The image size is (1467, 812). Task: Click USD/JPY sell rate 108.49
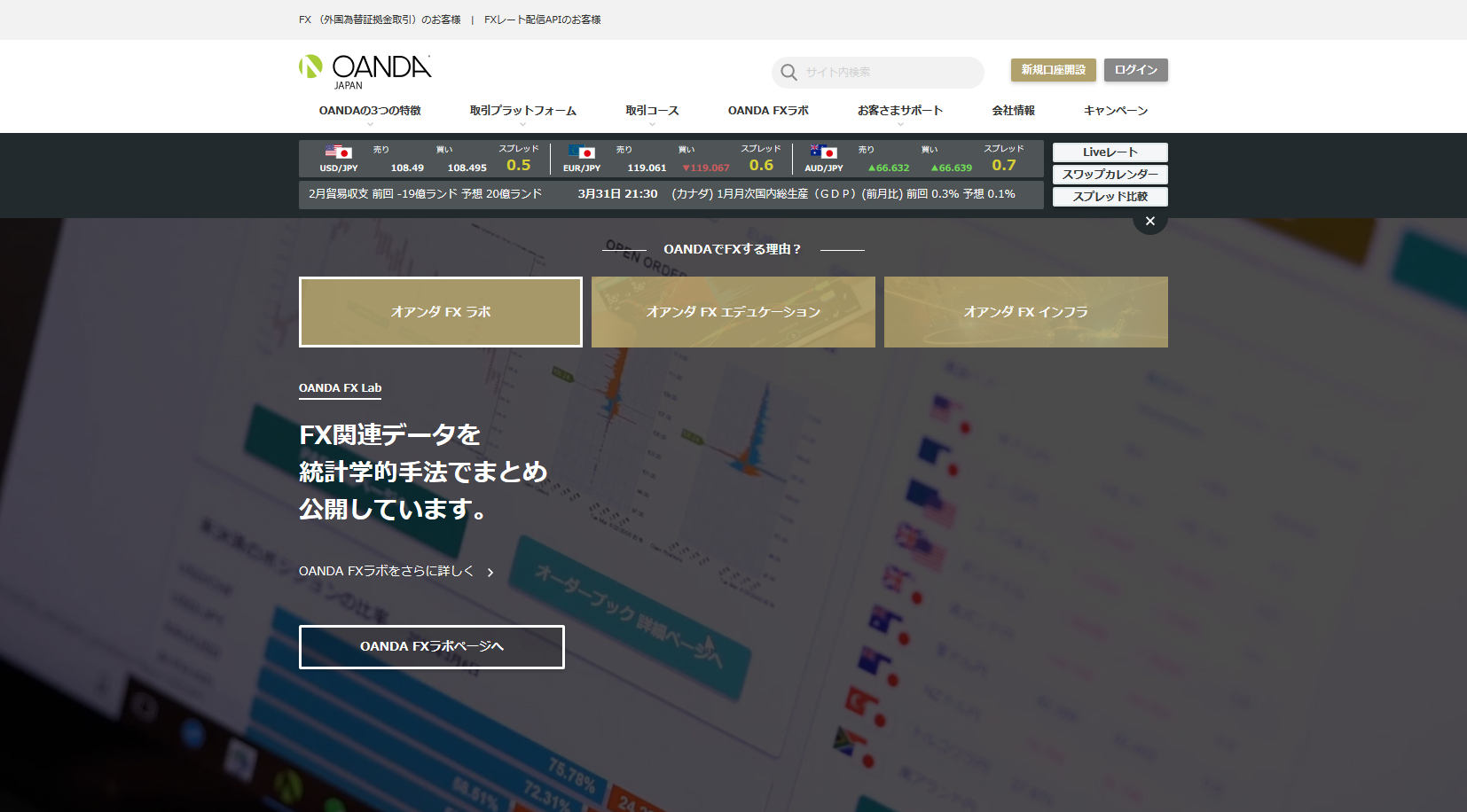407,168
